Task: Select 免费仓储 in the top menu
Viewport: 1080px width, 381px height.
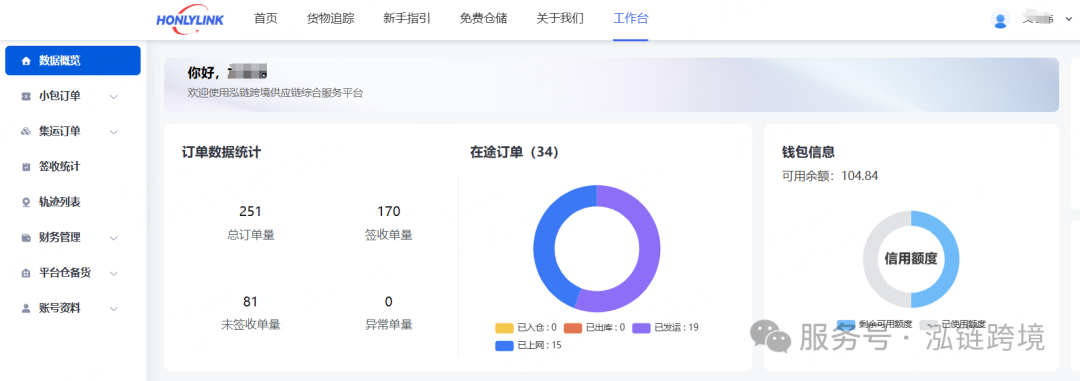Action: point(483,19)
